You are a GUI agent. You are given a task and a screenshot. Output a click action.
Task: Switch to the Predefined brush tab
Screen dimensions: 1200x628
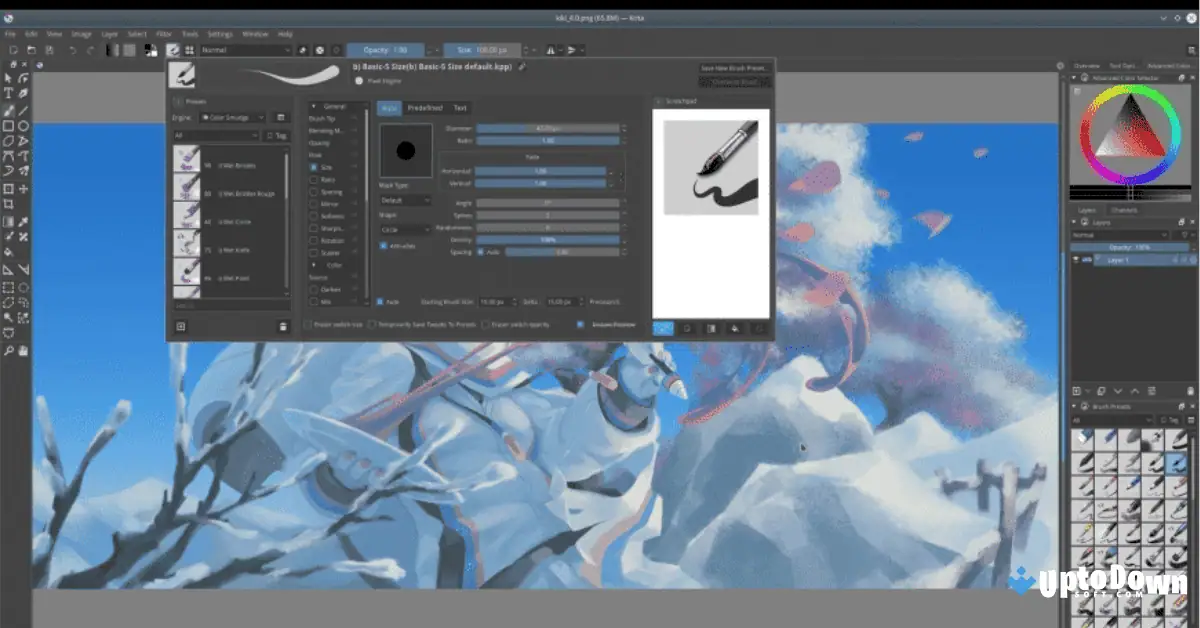tap(425, 108)
